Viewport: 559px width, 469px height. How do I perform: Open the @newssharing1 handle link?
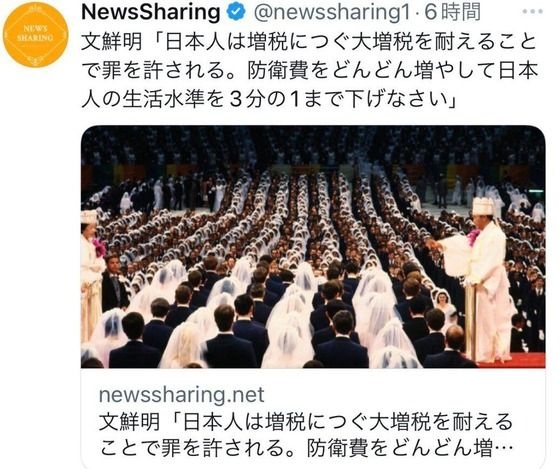point(332,13)
